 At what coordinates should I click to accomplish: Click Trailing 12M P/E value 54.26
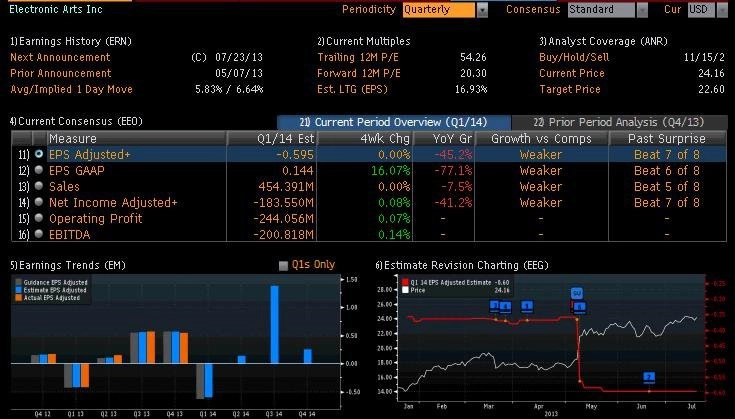point(473,57)
